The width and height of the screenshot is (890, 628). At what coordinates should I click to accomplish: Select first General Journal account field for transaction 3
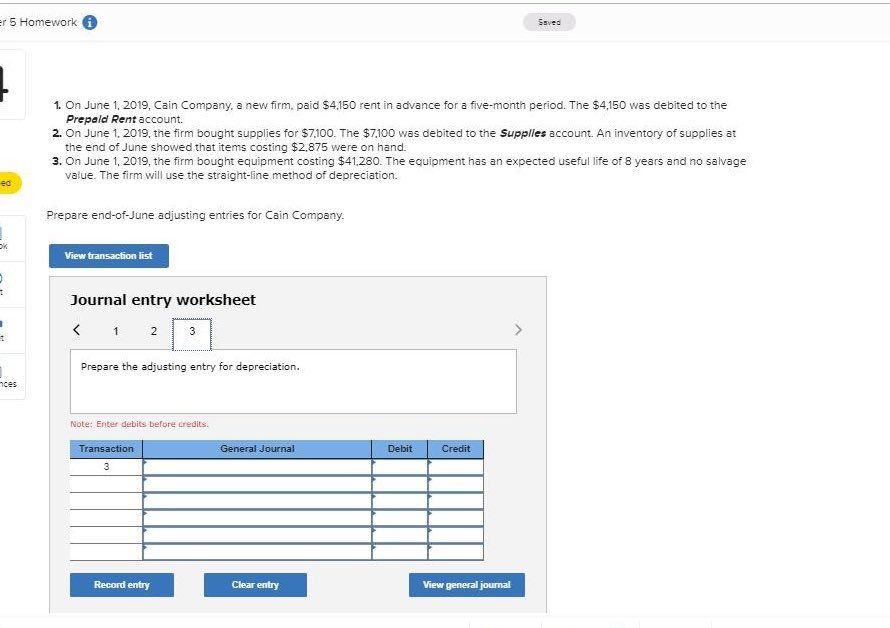pyautogui.click(x=257, y=467)
